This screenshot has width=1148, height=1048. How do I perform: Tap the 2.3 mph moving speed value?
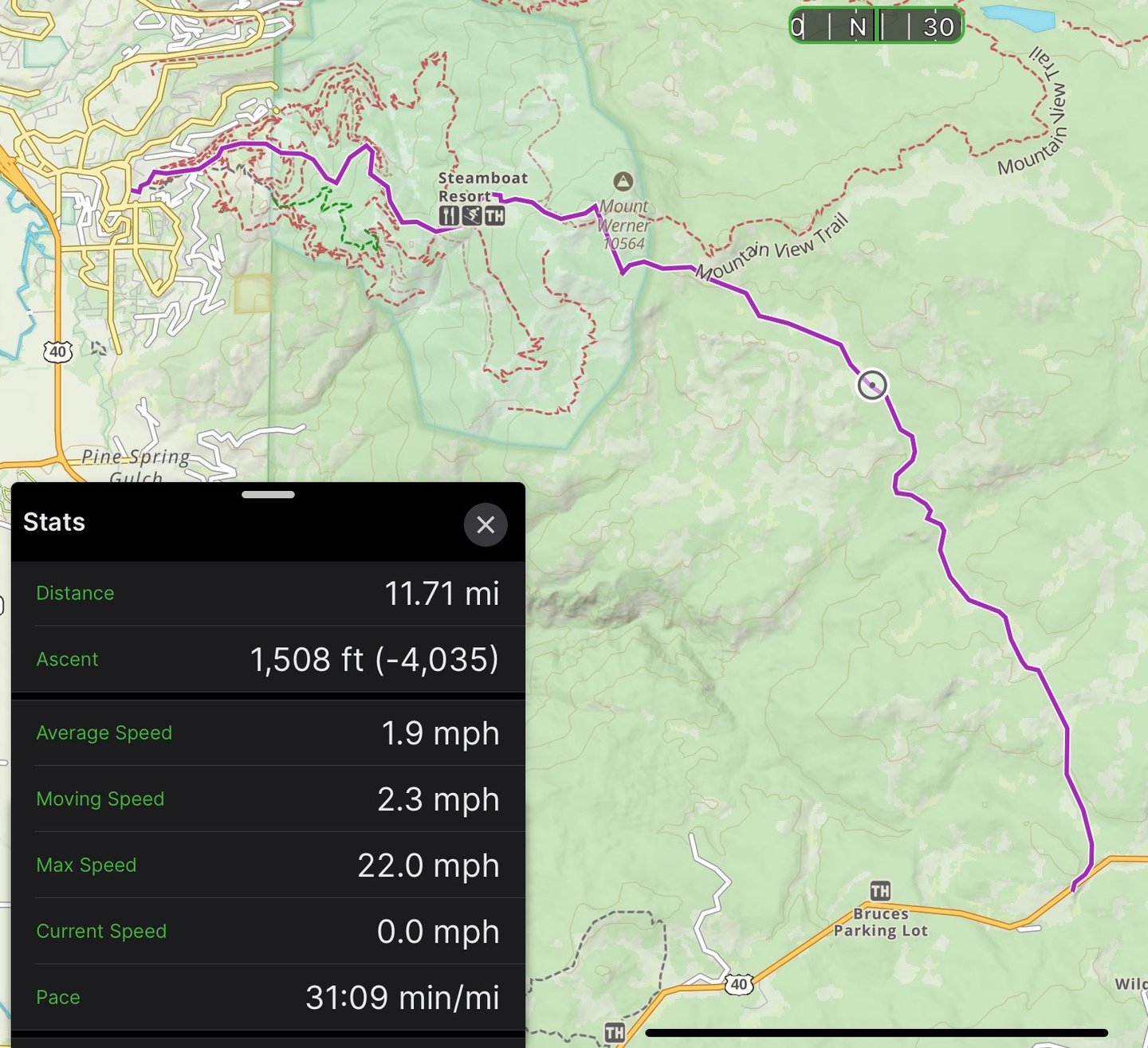(x=438, y=800)
